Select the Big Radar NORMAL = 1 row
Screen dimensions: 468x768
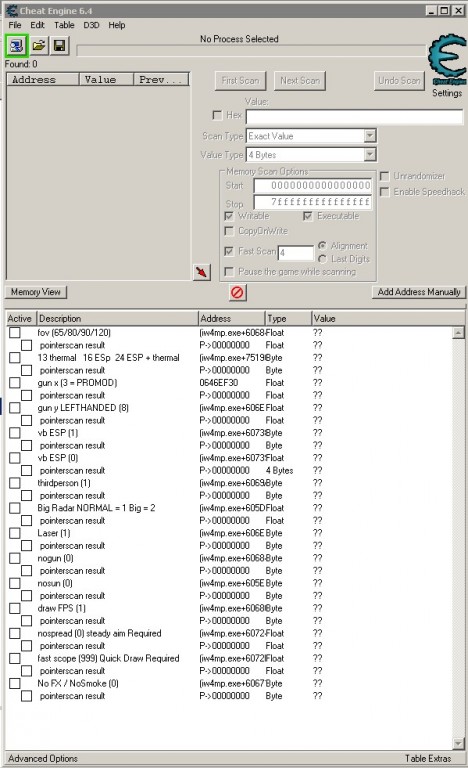(230, 508)
